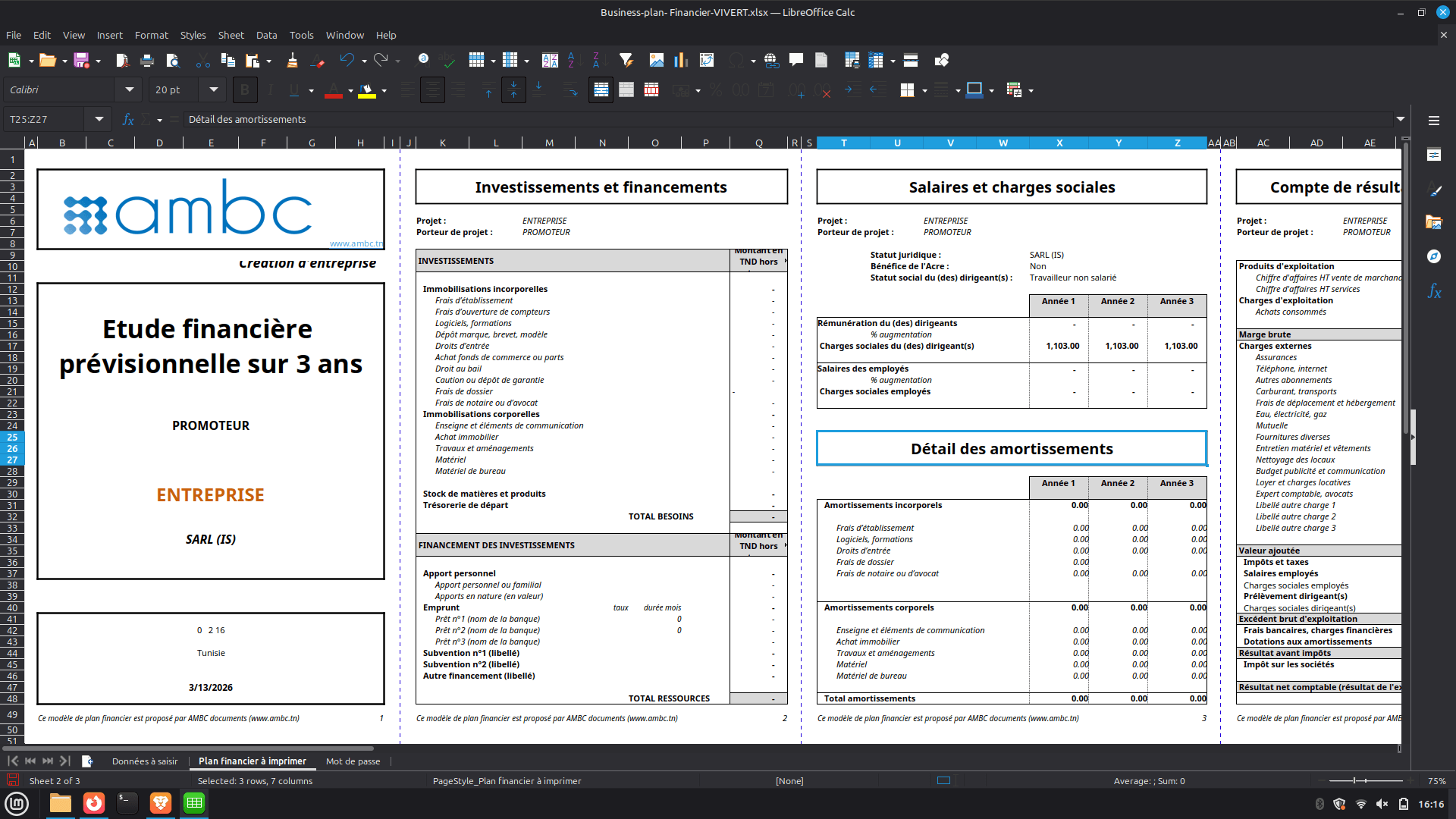Screen dimensions: 1456x819
Task: Open the sidebar Navigator panel
Action: (1433, 256)
